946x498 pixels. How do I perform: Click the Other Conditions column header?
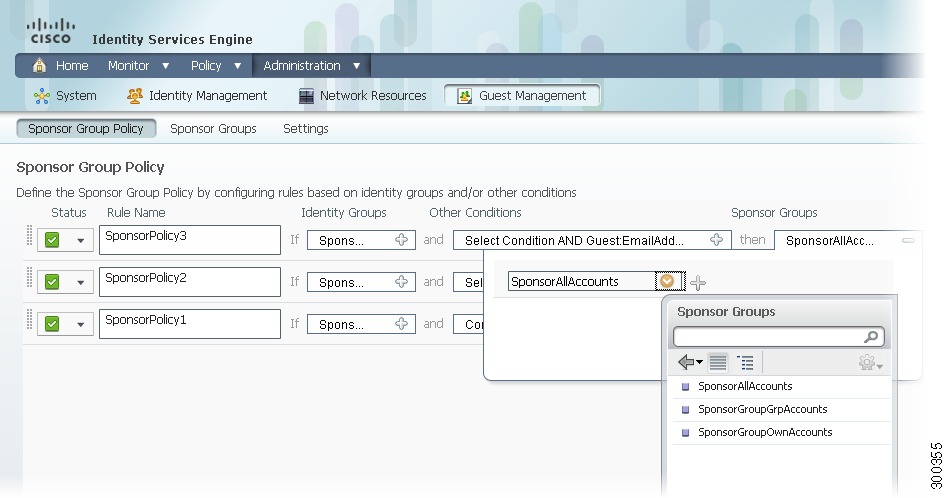point(475,212)
